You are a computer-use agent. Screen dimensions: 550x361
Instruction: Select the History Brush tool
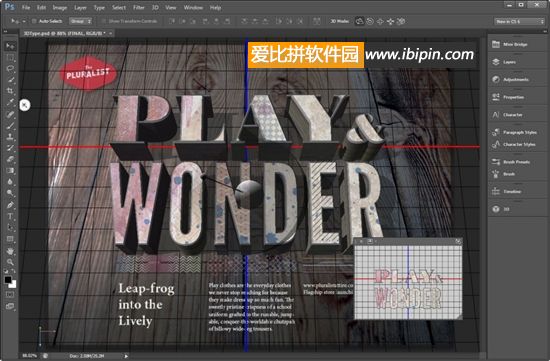pyautogui.click(x=10, y=148)
